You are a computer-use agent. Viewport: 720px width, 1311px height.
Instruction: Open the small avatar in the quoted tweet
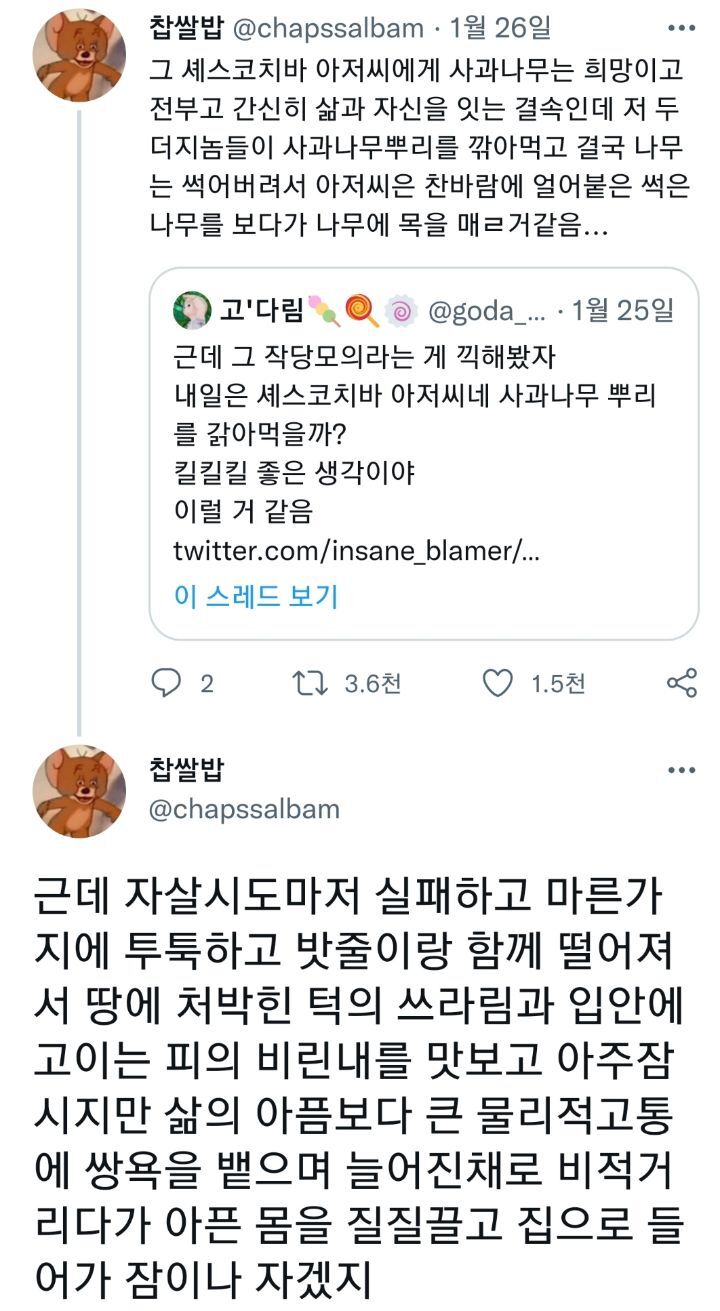190,311
